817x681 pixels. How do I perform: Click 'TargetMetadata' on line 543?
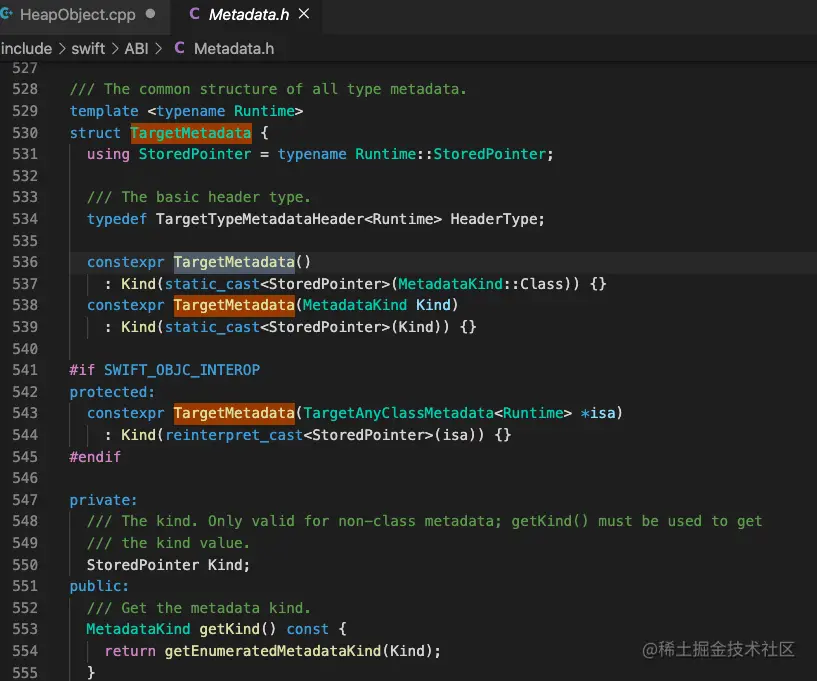coord(234,413)
